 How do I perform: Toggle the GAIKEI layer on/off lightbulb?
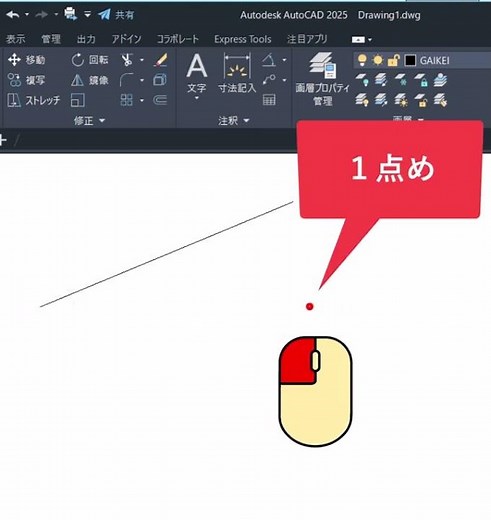point(362,60)
